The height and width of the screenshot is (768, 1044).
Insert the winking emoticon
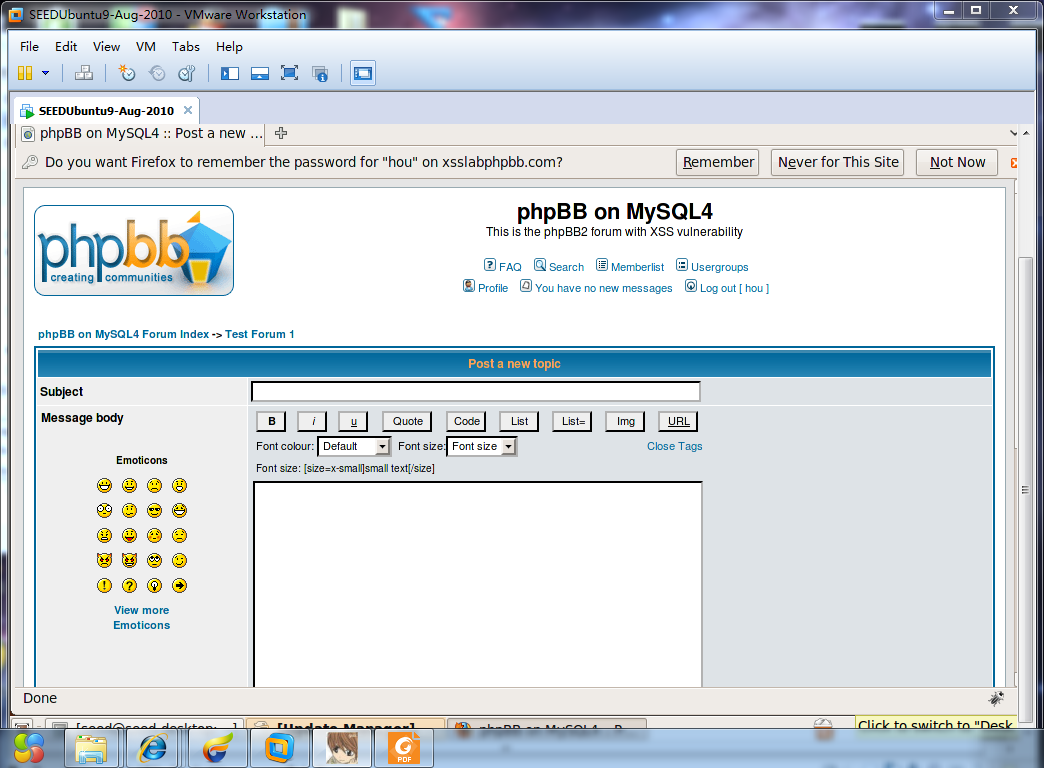point(179,560)
